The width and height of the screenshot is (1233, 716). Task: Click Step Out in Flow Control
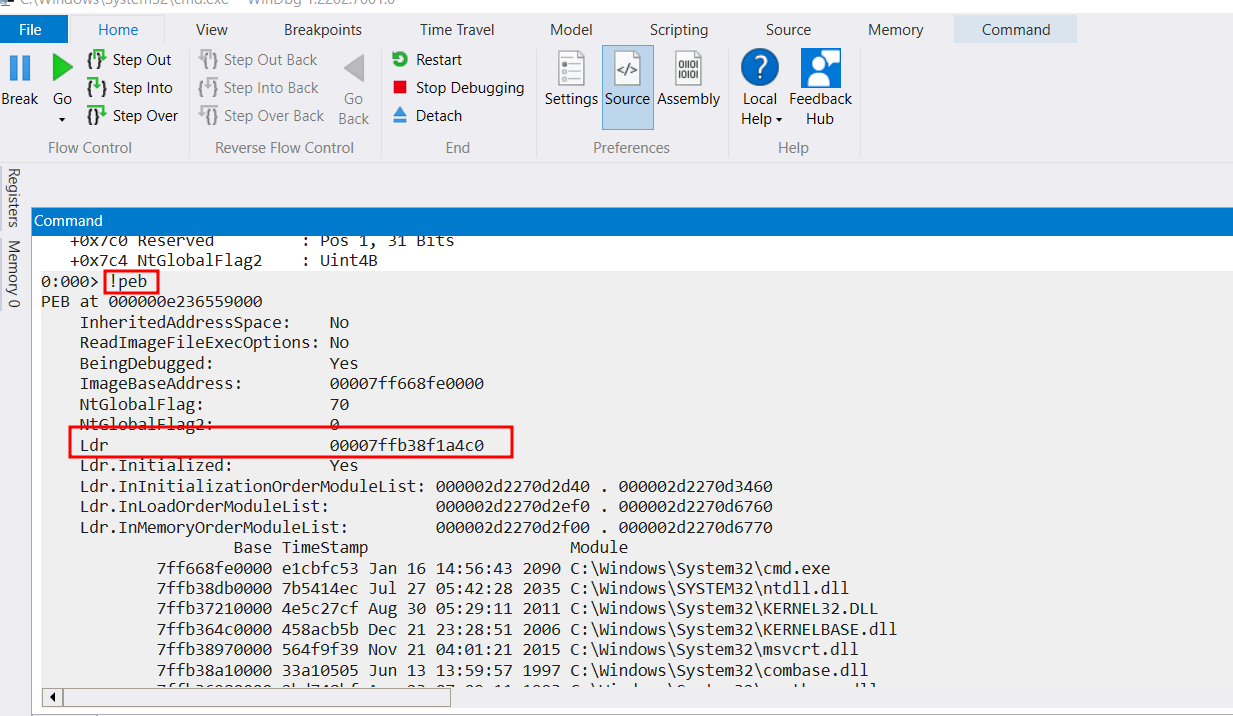(x=130, y=60)
